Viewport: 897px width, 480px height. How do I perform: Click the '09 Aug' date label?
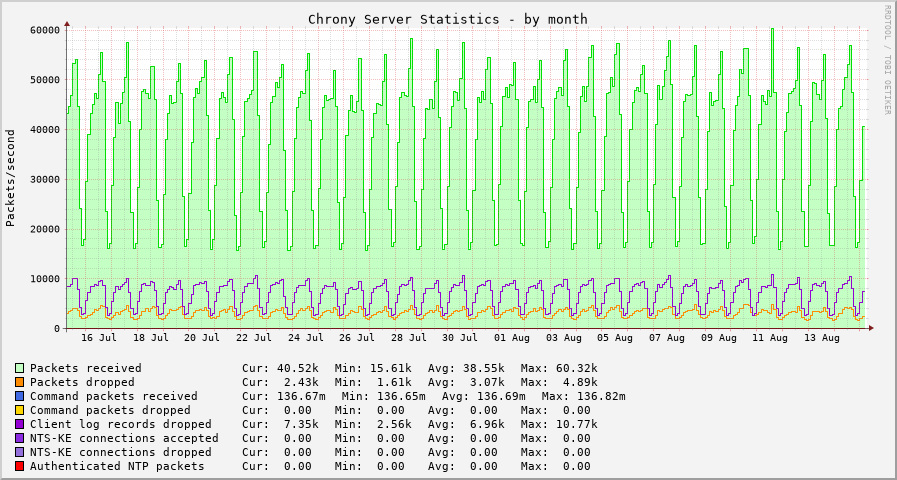[719, 338]
